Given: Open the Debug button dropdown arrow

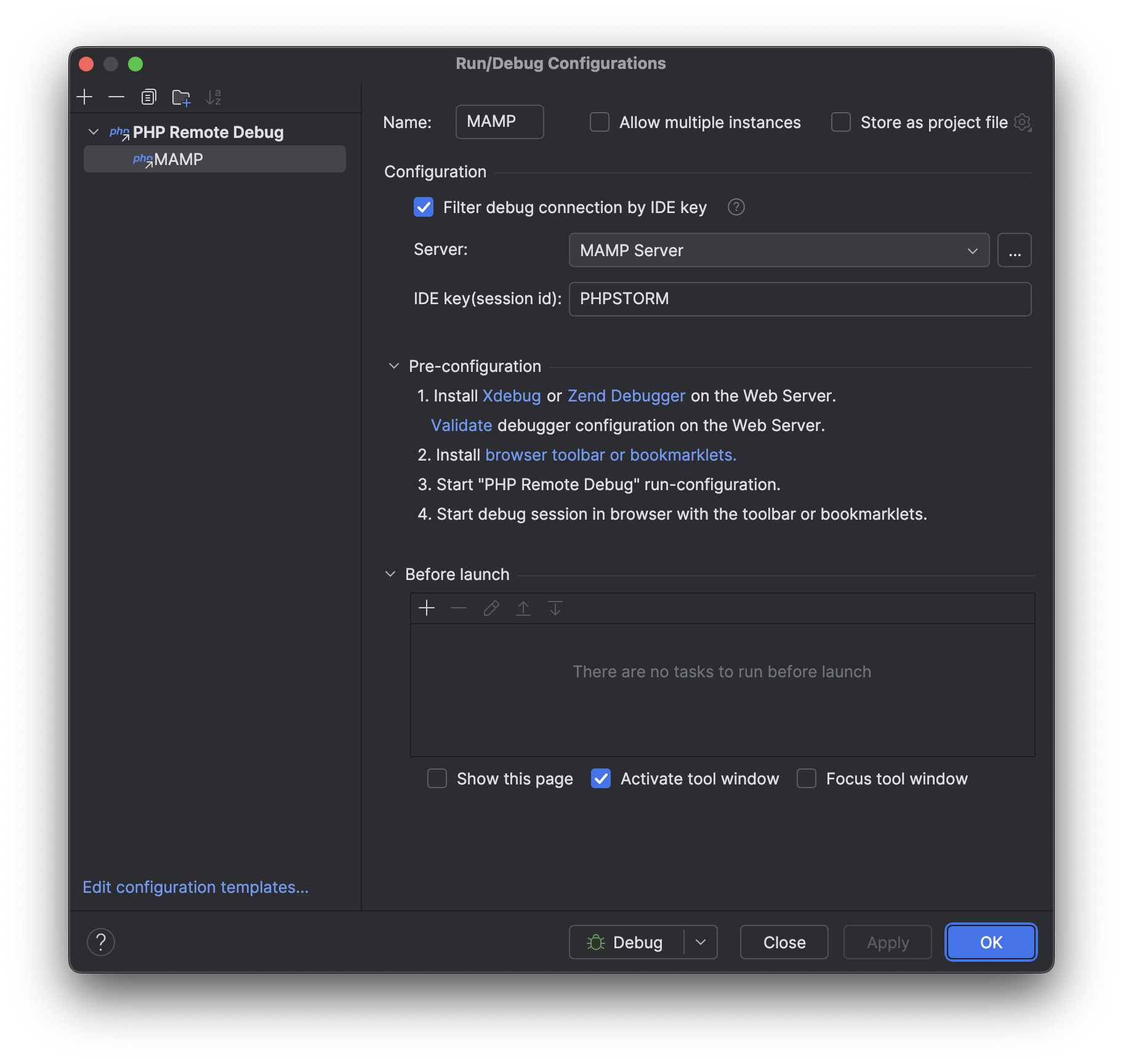Looking at the screenshot, I should click(701, 942).
